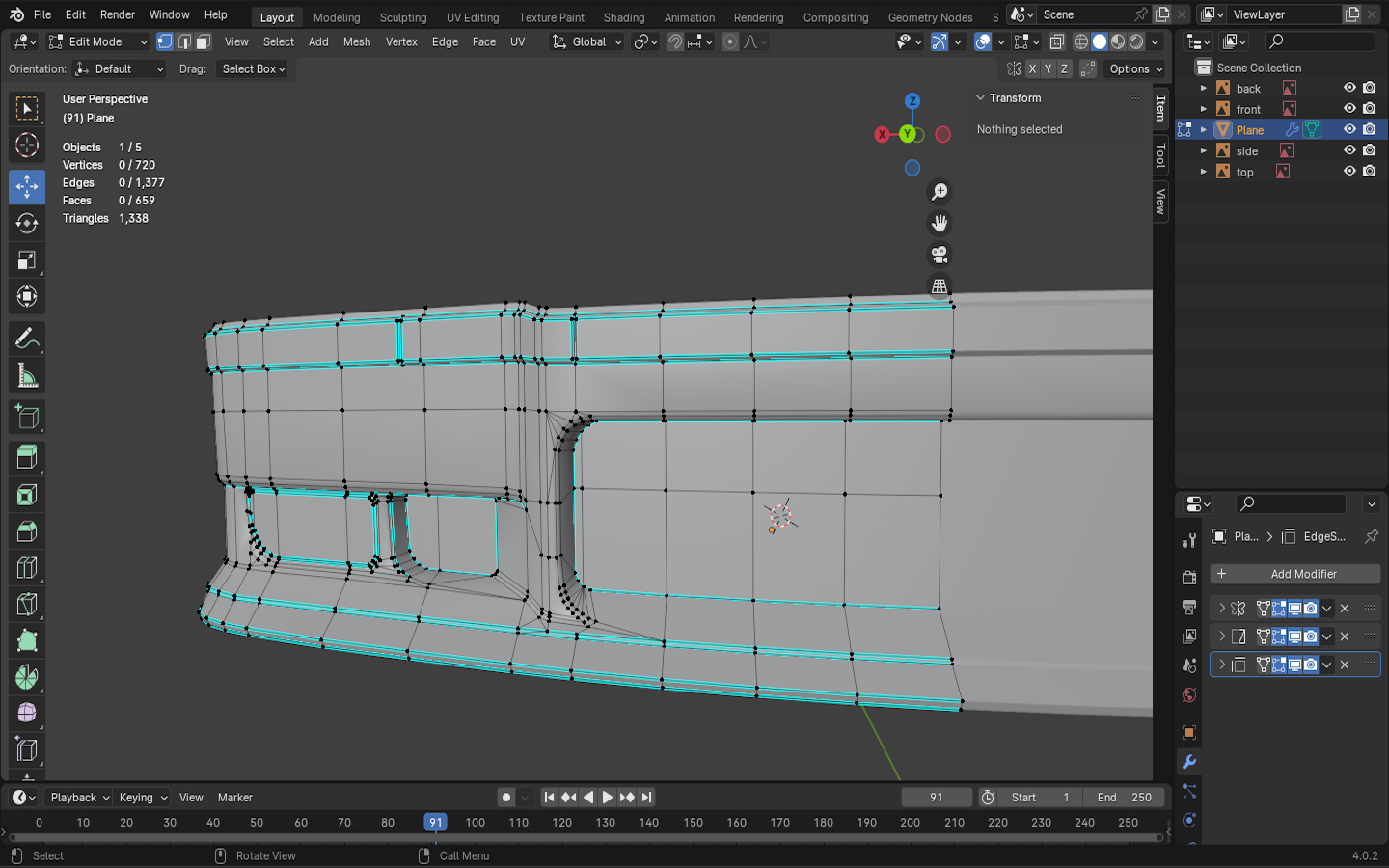Disable rendering for the top collection
This screenshot has height=868, width=1389.
click(x=1369, y=172)
